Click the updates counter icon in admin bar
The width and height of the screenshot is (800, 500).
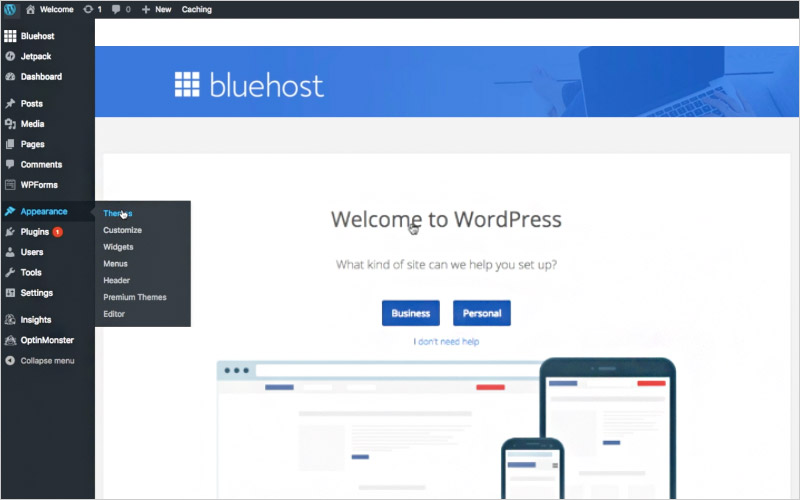point(90,9)
